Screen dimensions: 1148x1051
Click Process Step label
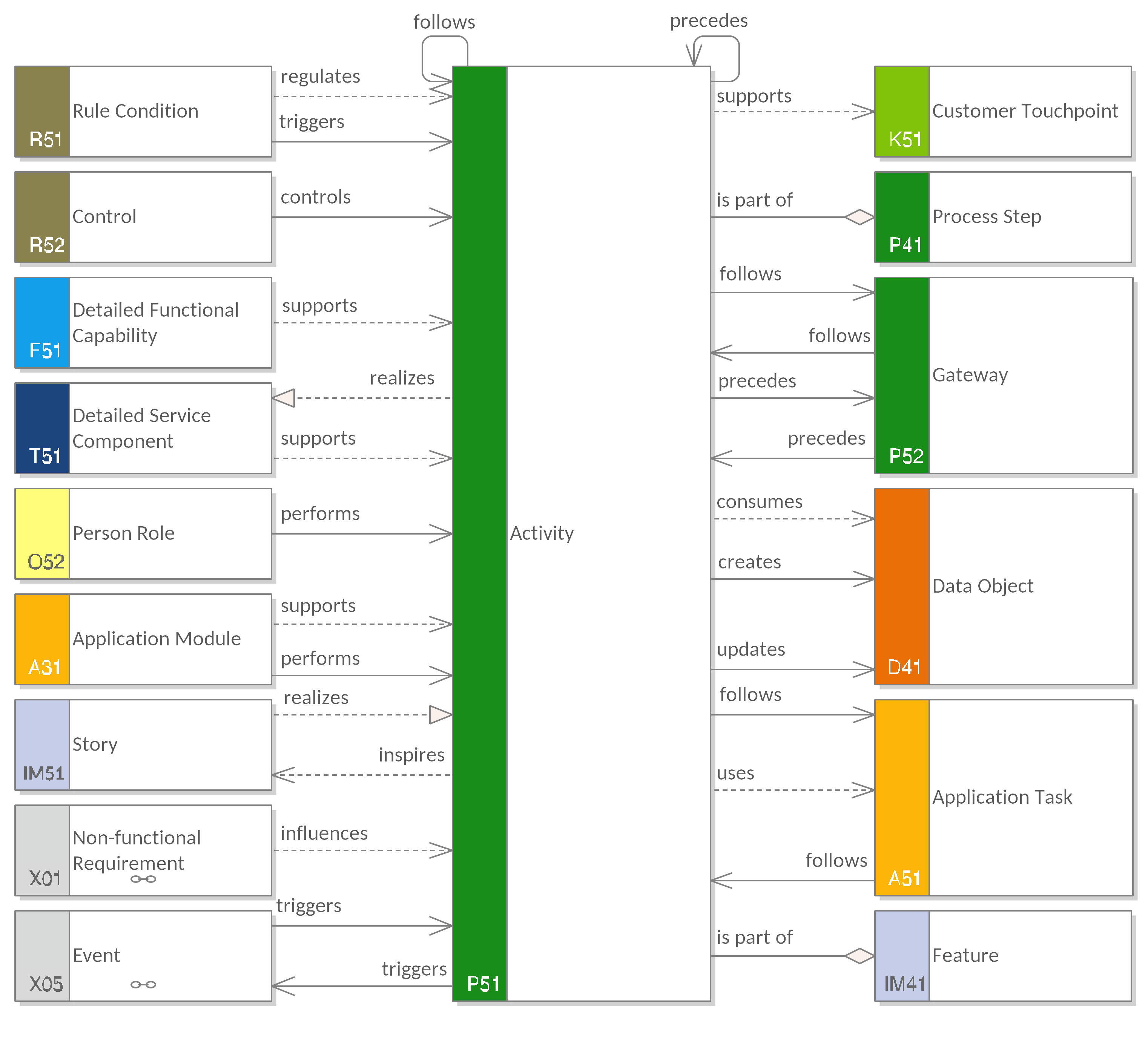tap(987, 217)
